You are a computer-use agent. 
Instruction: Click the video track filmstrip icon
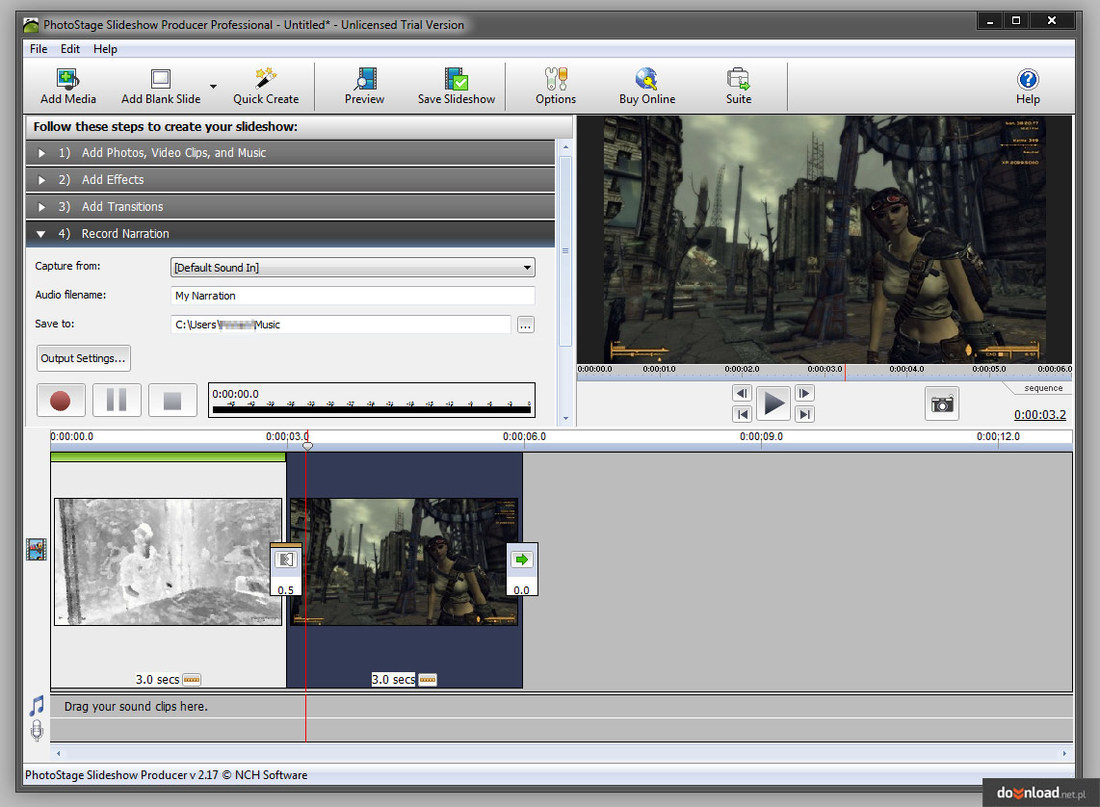[x=36, y=549]
